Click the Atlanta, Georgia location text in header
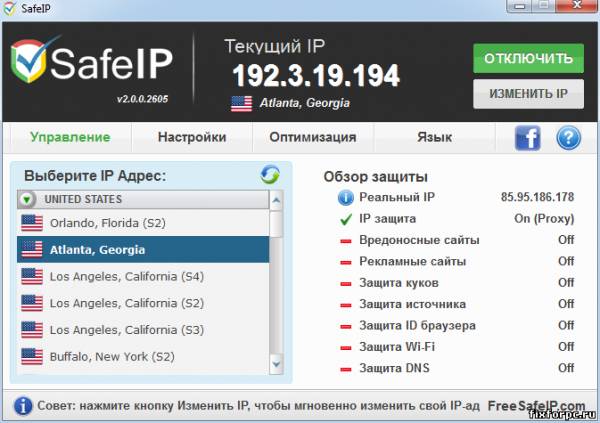The image size is (600, 423). coord(305,103)
